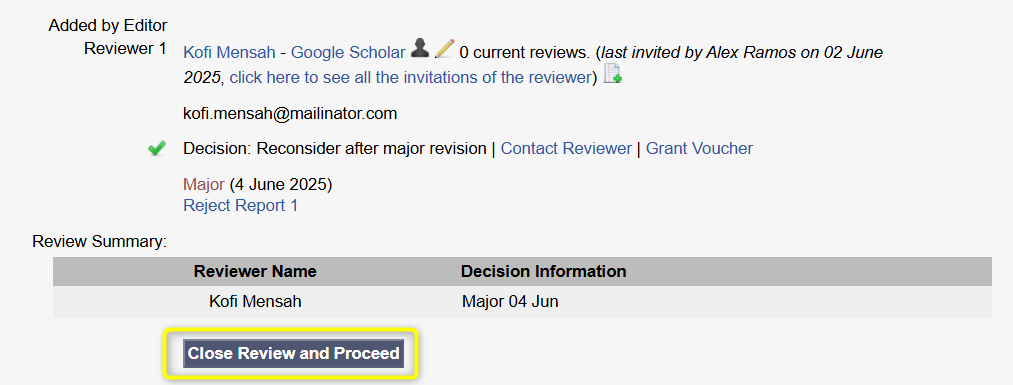Click the Review Summary label
Viewport: 1013px width, 385px height.
[x=99, y=242]
